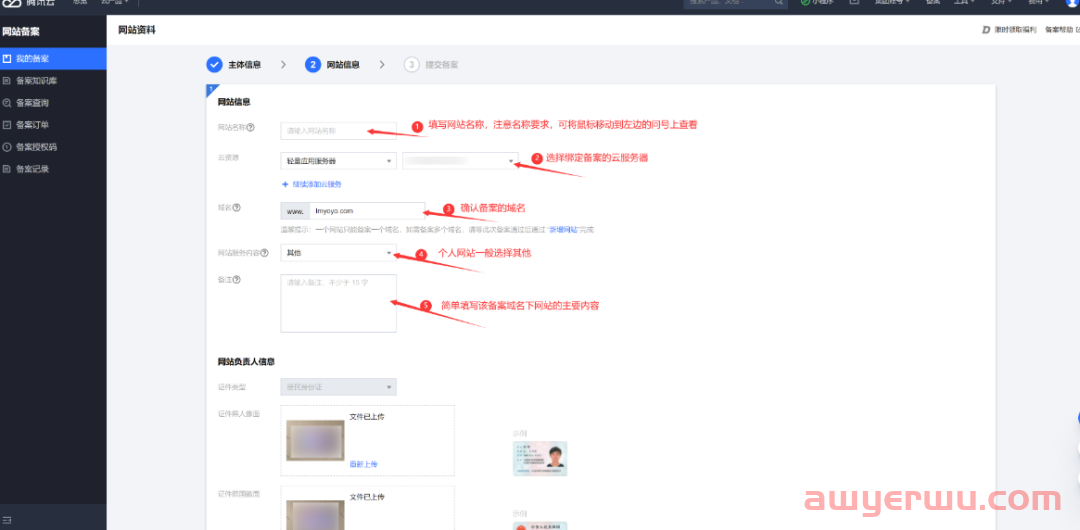
Task: Click 总览 in the top bar
Action: point(80,2)
